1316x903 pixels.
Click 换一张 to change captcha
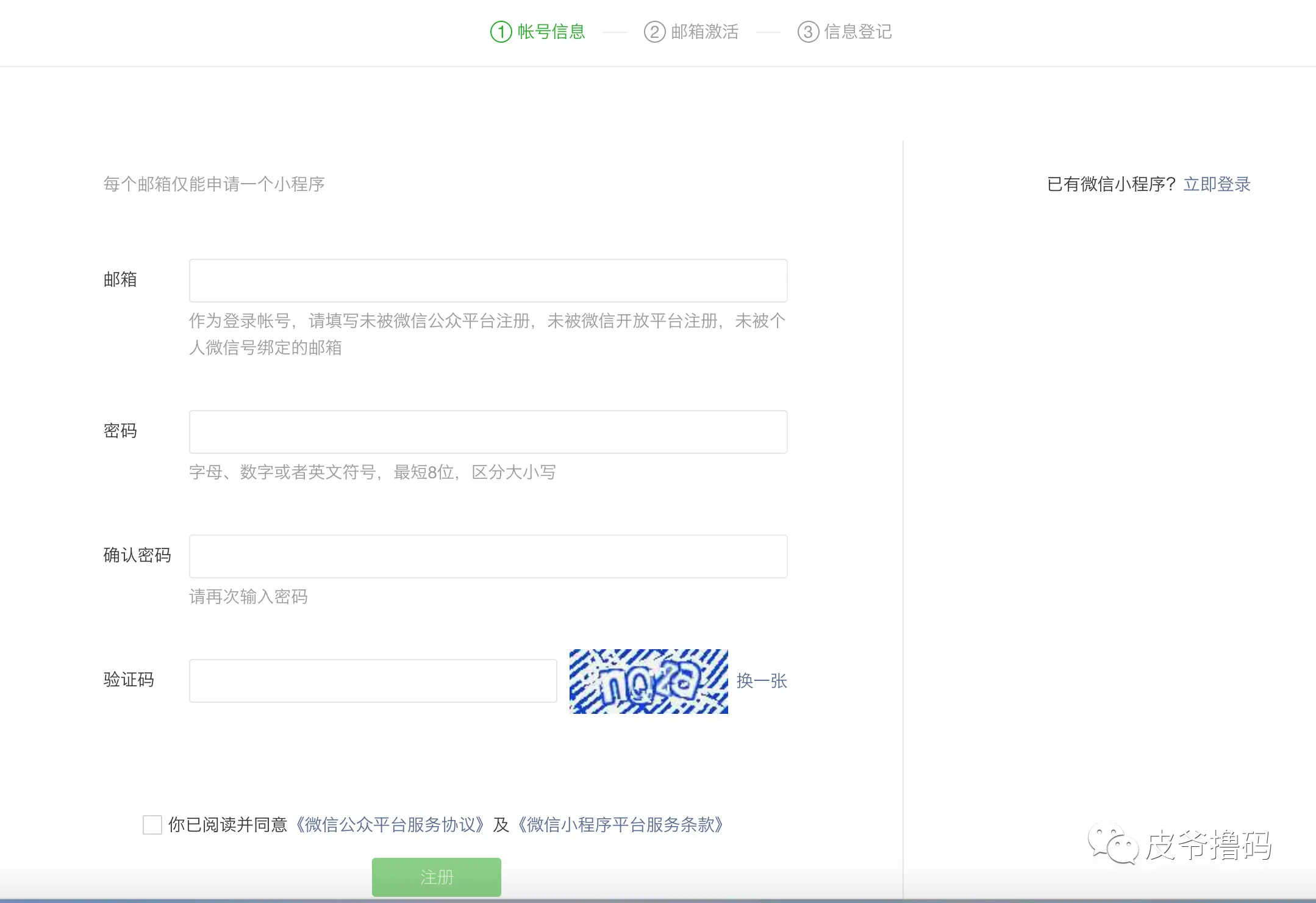point(762,681)
